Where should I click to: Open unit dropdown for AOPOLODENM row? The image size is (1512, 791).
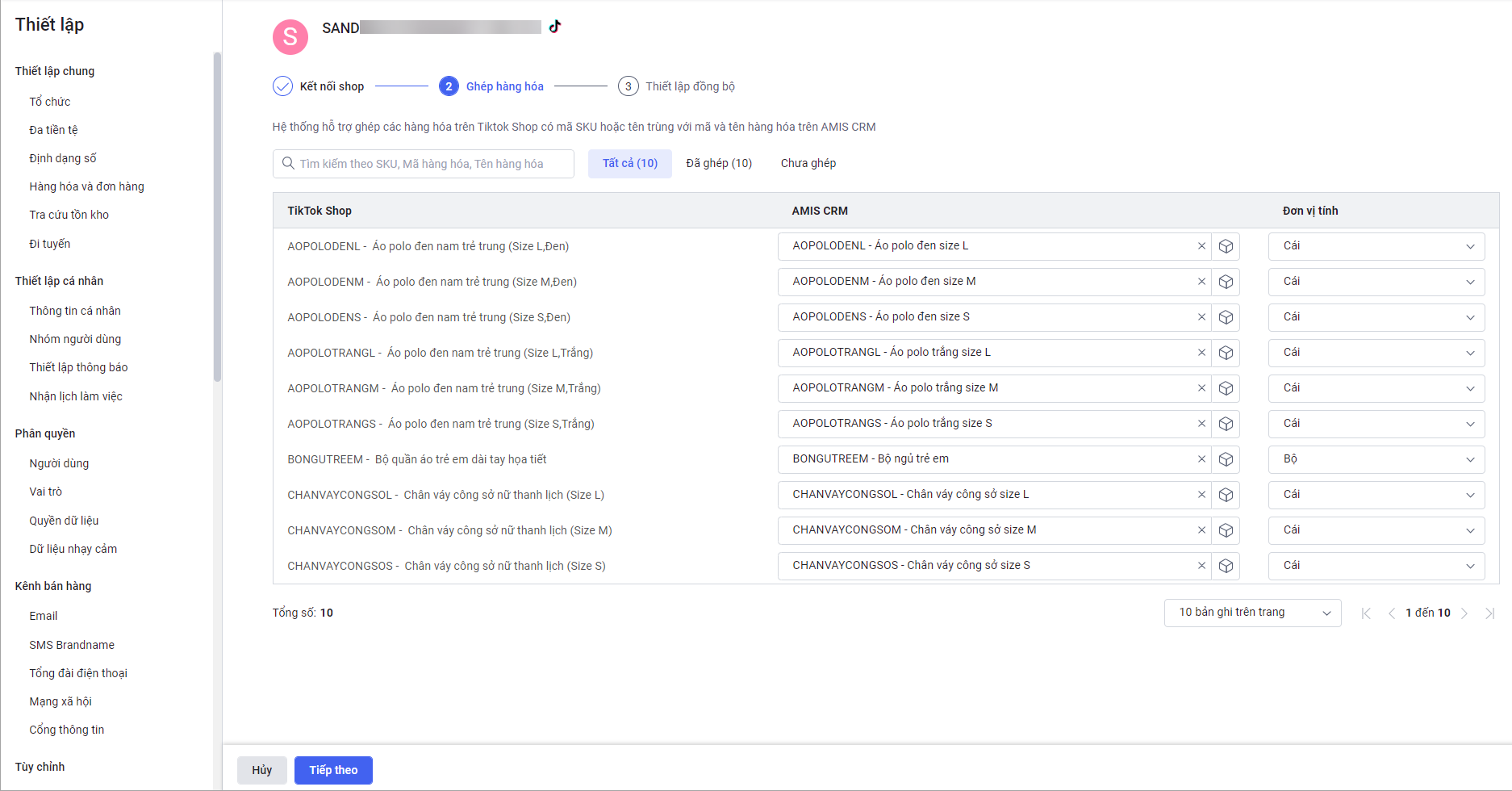coord(1376,282)
